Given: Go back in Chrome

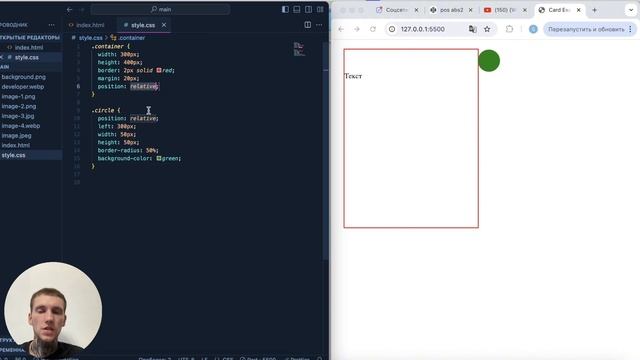Looking at the screenshot, I should pyautogui.click(x=341, y=29).
